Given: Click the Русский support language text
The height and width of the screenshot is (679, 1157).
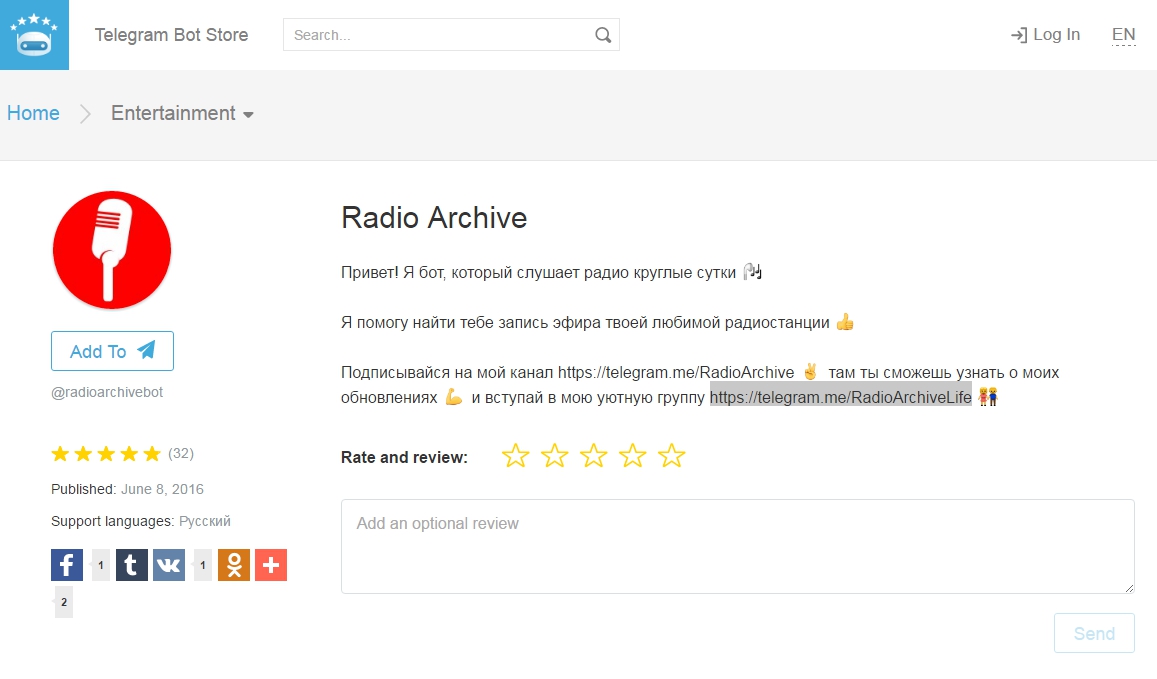Looking at the screenshot, I should coord(205,521).
